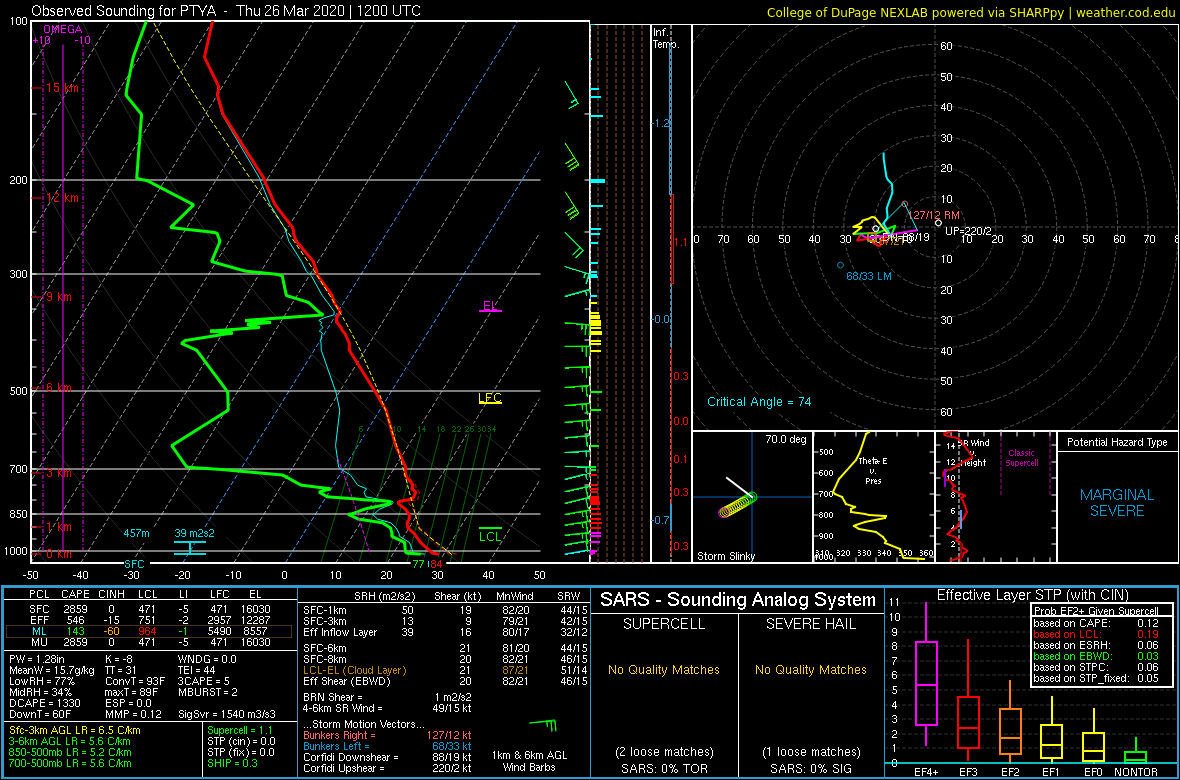Viewport: 1180px width, 780px height.
Task: Select the green LCL level marker
Action: [490, 535]
